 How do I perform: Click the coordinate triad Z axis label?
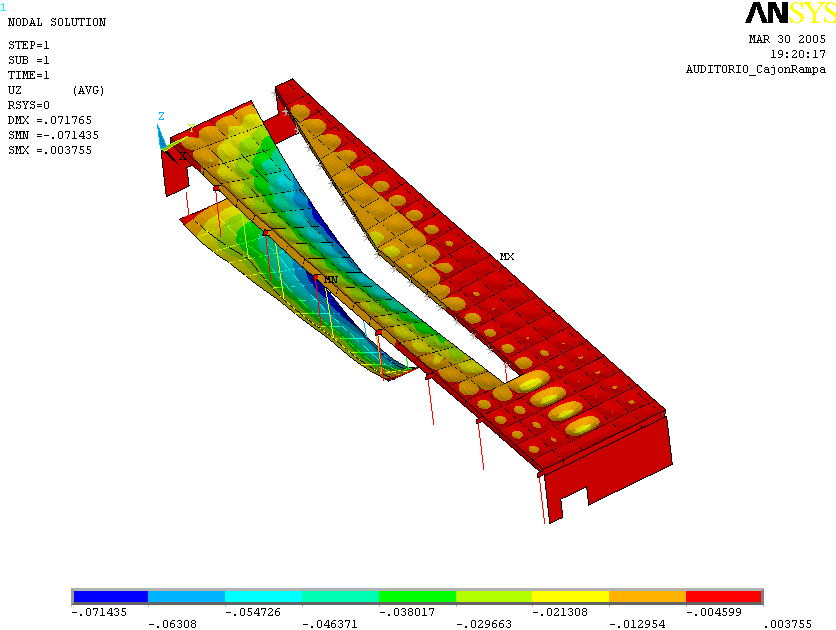pos(161,116)
